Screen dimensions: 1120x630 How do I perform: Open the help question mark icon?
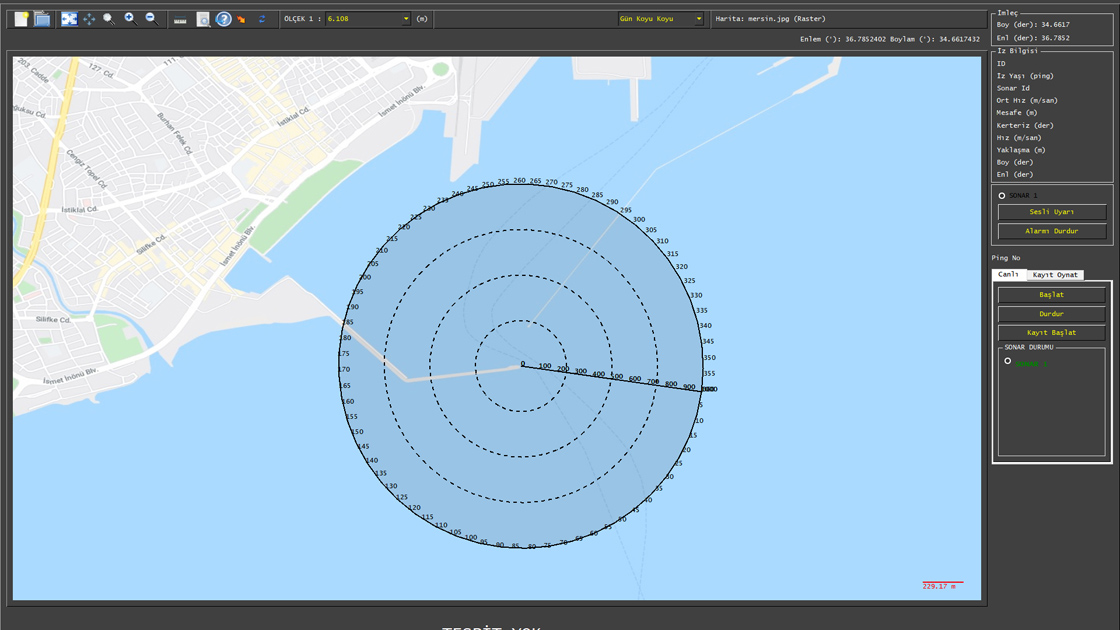(x=224, y=19)
